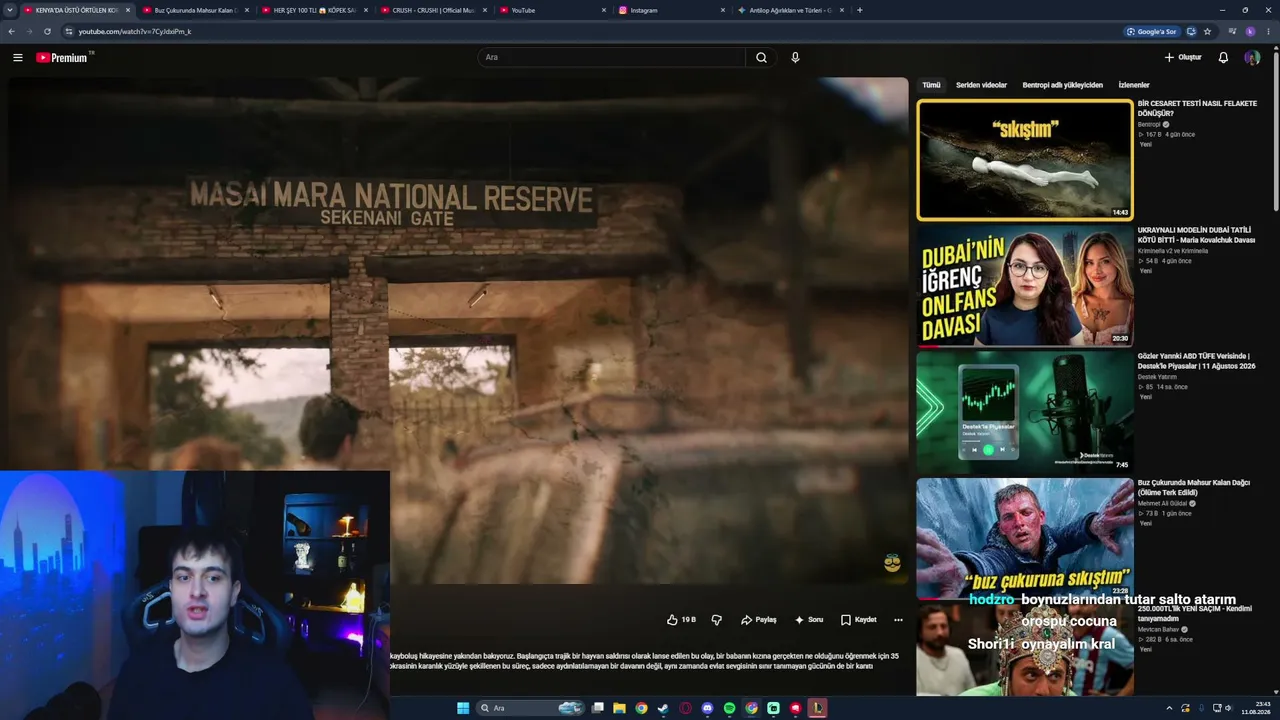Image resolution: width=1280 pixels, height=720 pixels.
Task: Open 'Buz Çukurunda Mahsur Kalan Dağcı' title
Action: coord(1194,488)
